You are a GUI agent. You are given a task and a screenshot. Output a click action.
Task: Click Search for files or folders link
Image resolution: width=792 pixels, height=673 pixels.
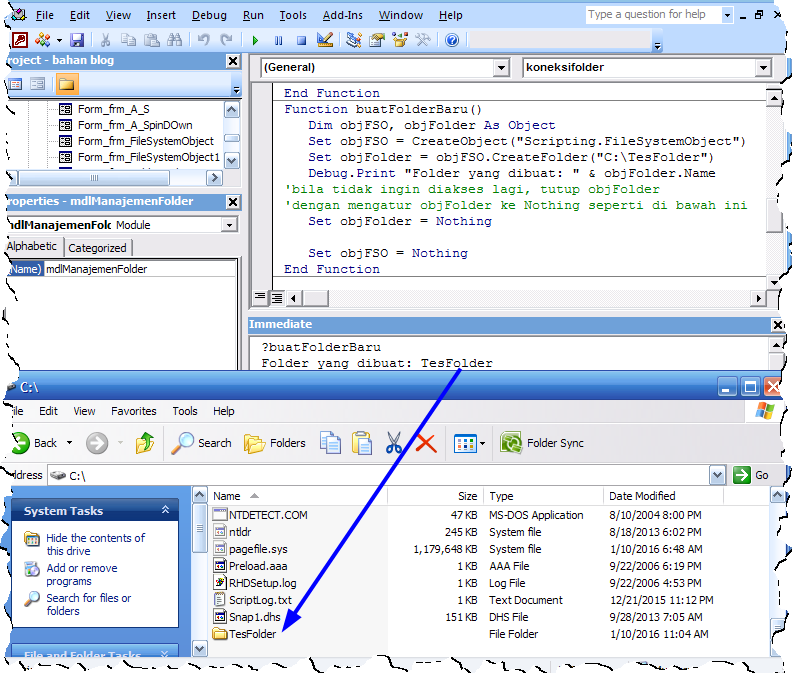click(89, 604)
